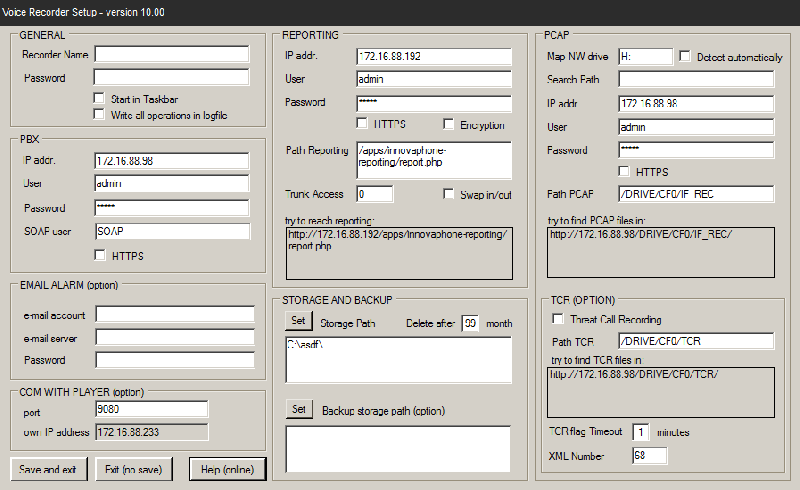Focus the e-mail server field
The width and height of the screenshot is (800, 490).
[175, 337]
